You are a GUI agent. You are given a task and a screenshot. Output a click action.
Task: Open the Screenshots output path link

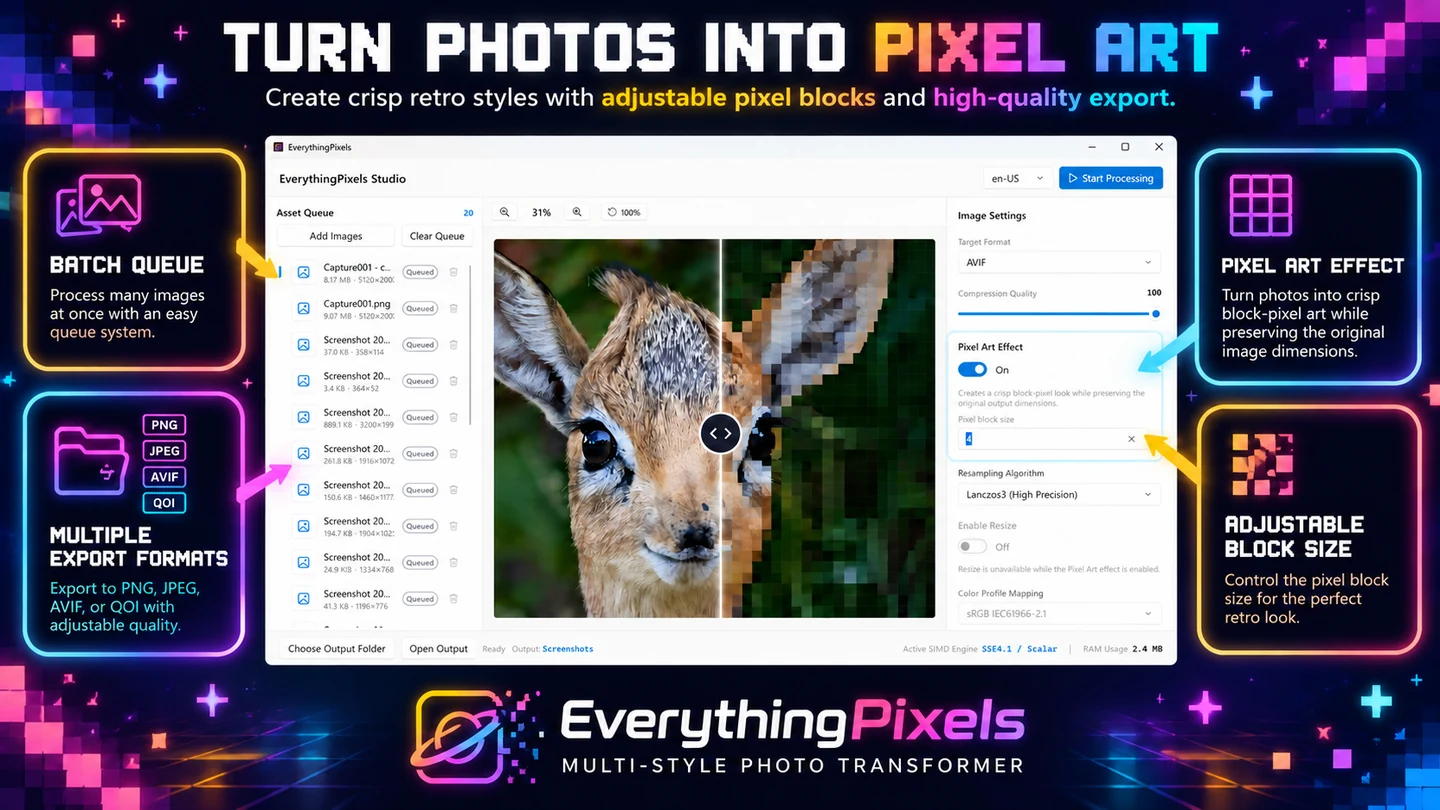click(x=568, y=649)
